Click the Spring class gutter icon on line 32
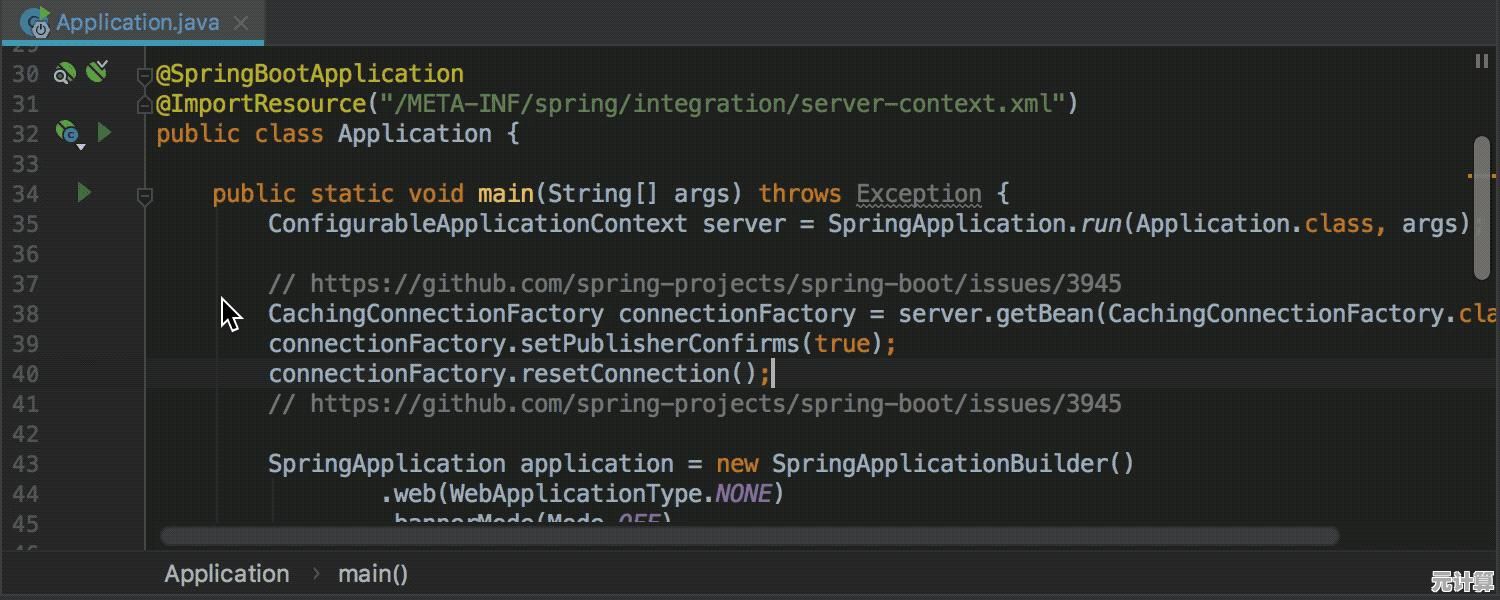 (68, 132)
